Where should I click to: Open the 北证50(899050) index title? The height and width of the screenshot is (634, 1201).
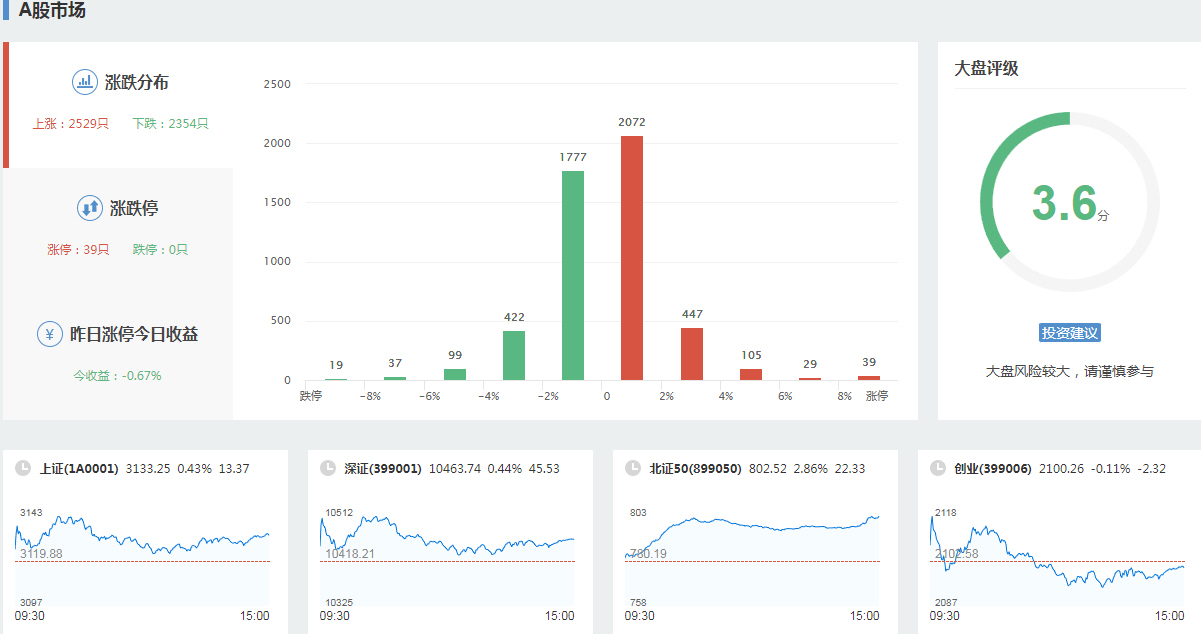tap(695, 468)
